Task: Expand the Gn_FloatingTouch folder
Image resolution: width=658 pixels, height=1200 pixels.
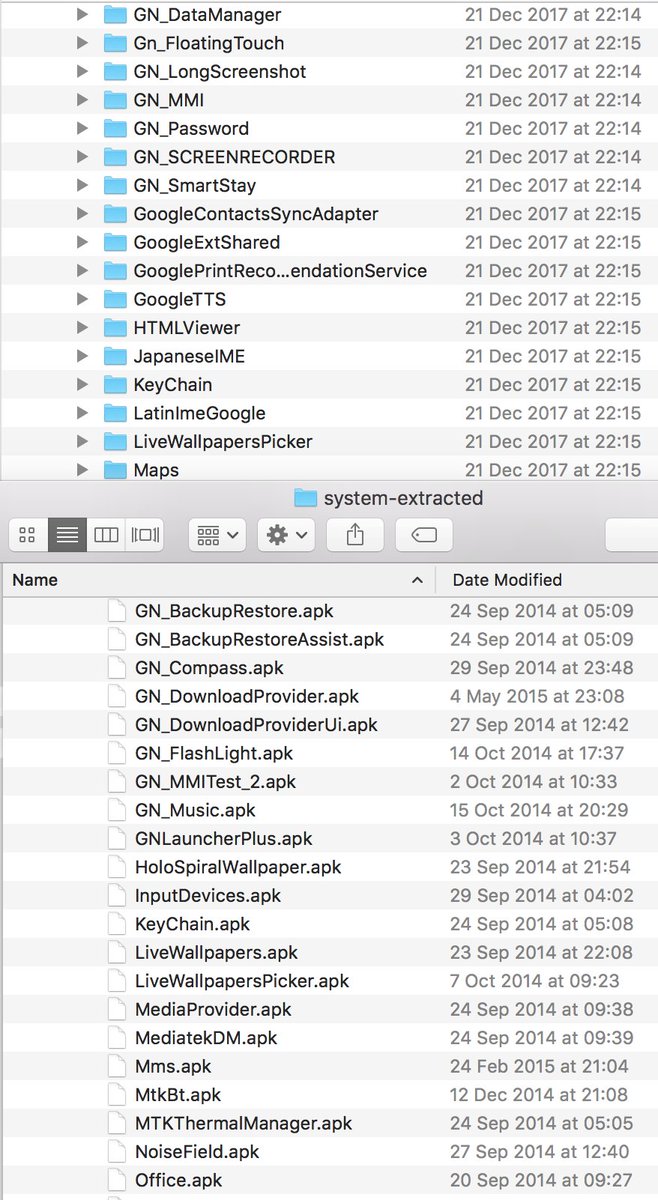Action: (x=83, y=43)
